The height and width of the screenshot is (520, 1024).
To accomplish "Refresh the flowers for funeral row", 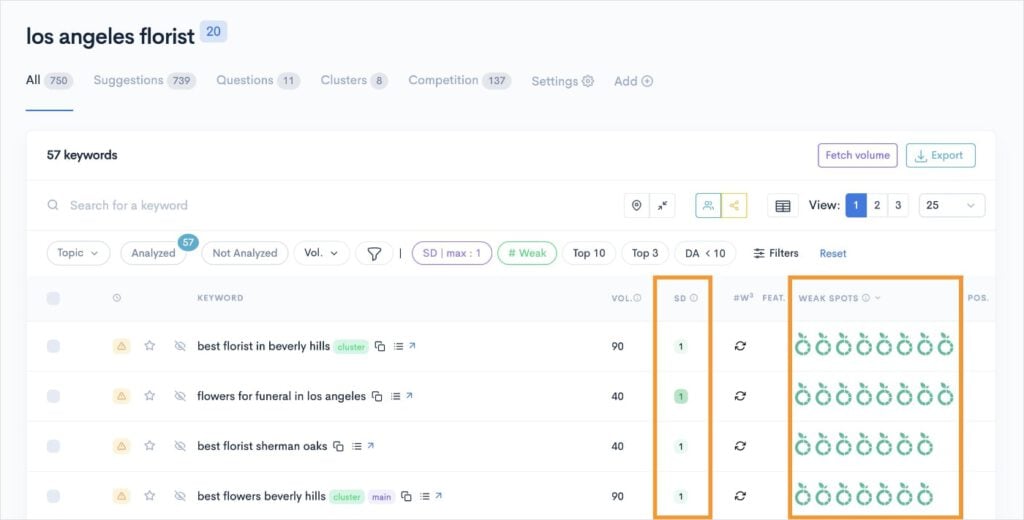I will coord(740,396).
